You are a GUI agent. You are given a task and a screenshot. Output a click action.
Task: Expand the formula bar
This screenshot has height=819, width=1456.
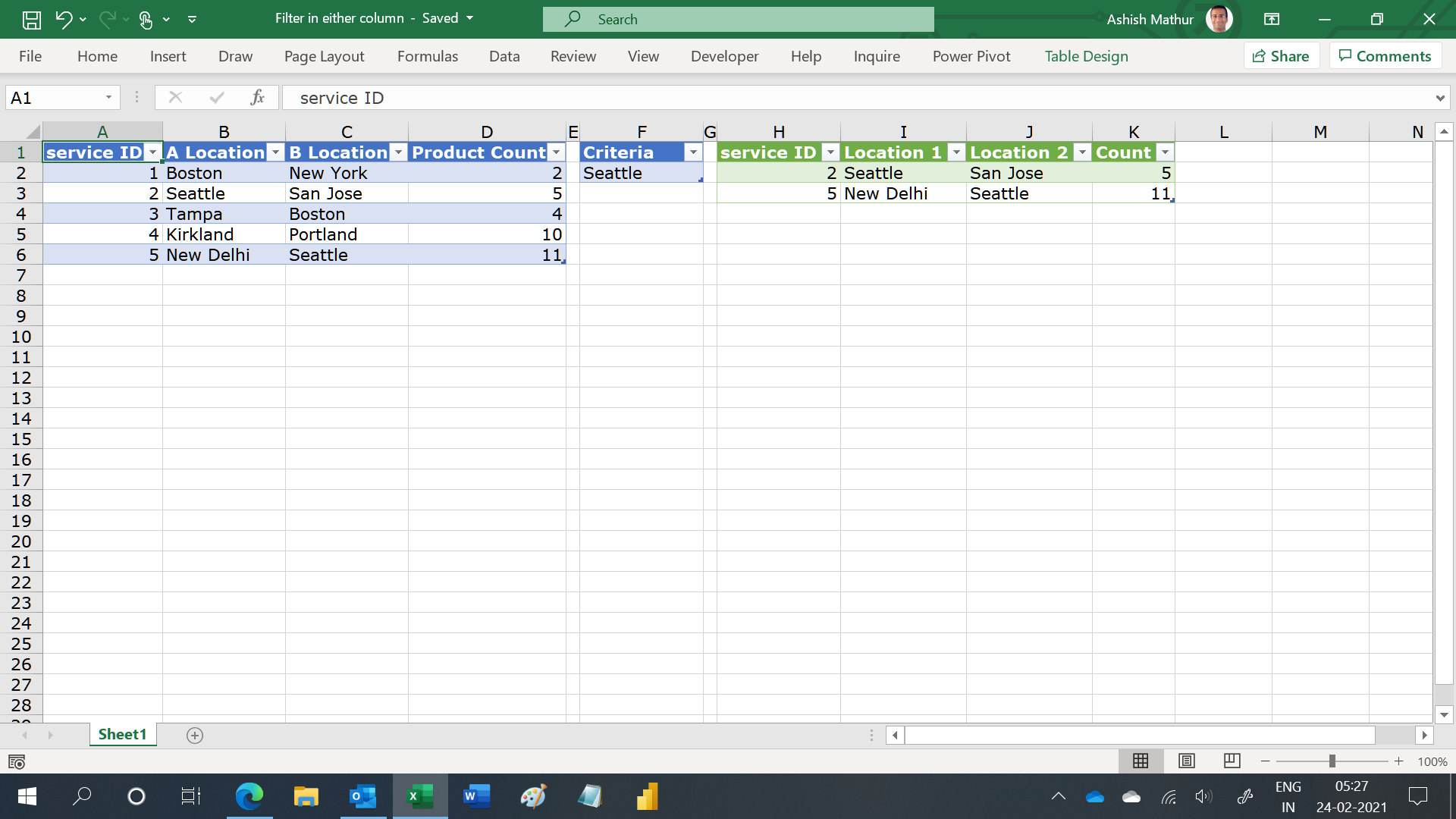(x=1439, y=98)
